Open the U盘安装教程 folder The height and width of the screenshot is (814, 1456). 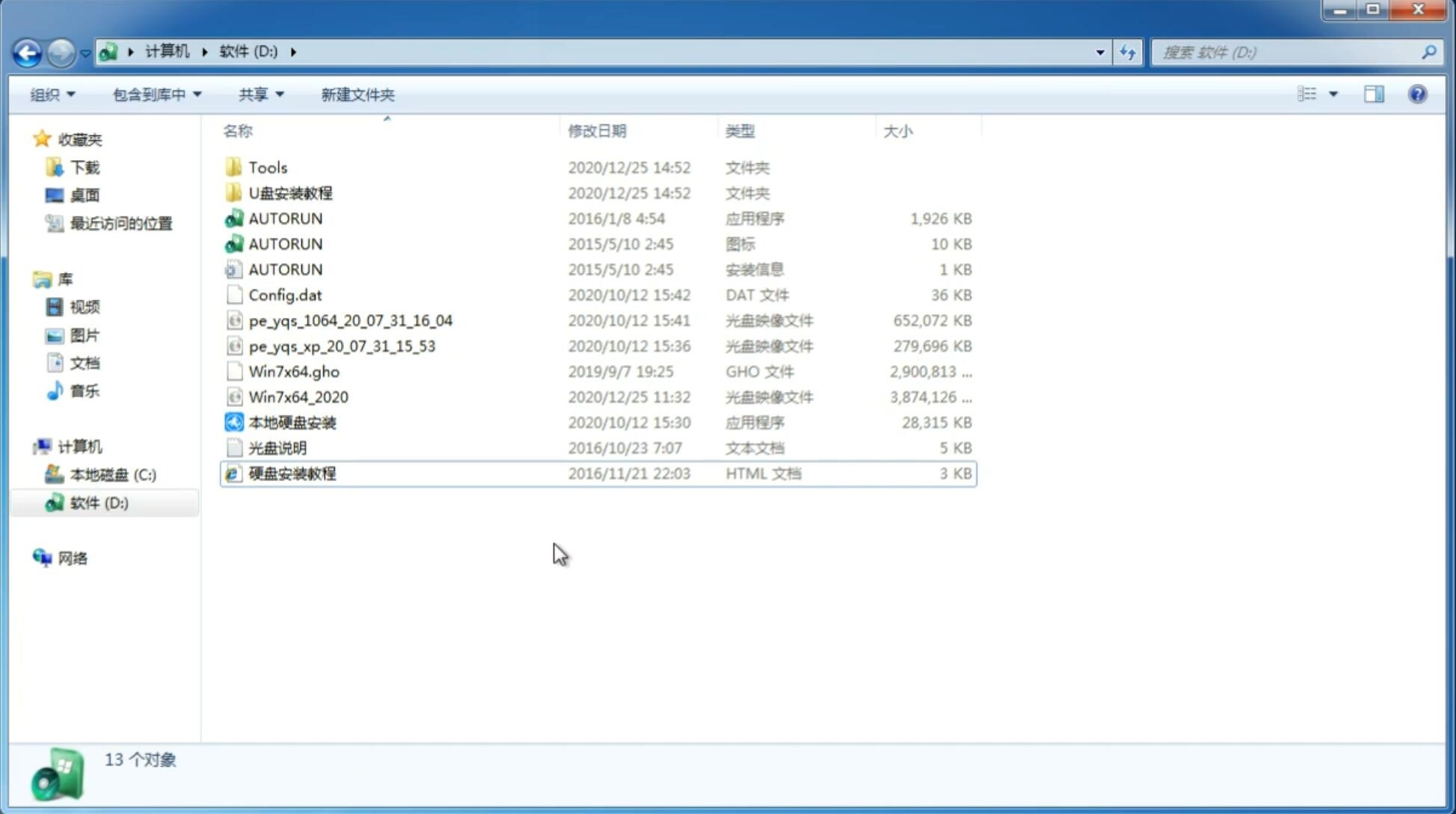click(x=290, y=192)
